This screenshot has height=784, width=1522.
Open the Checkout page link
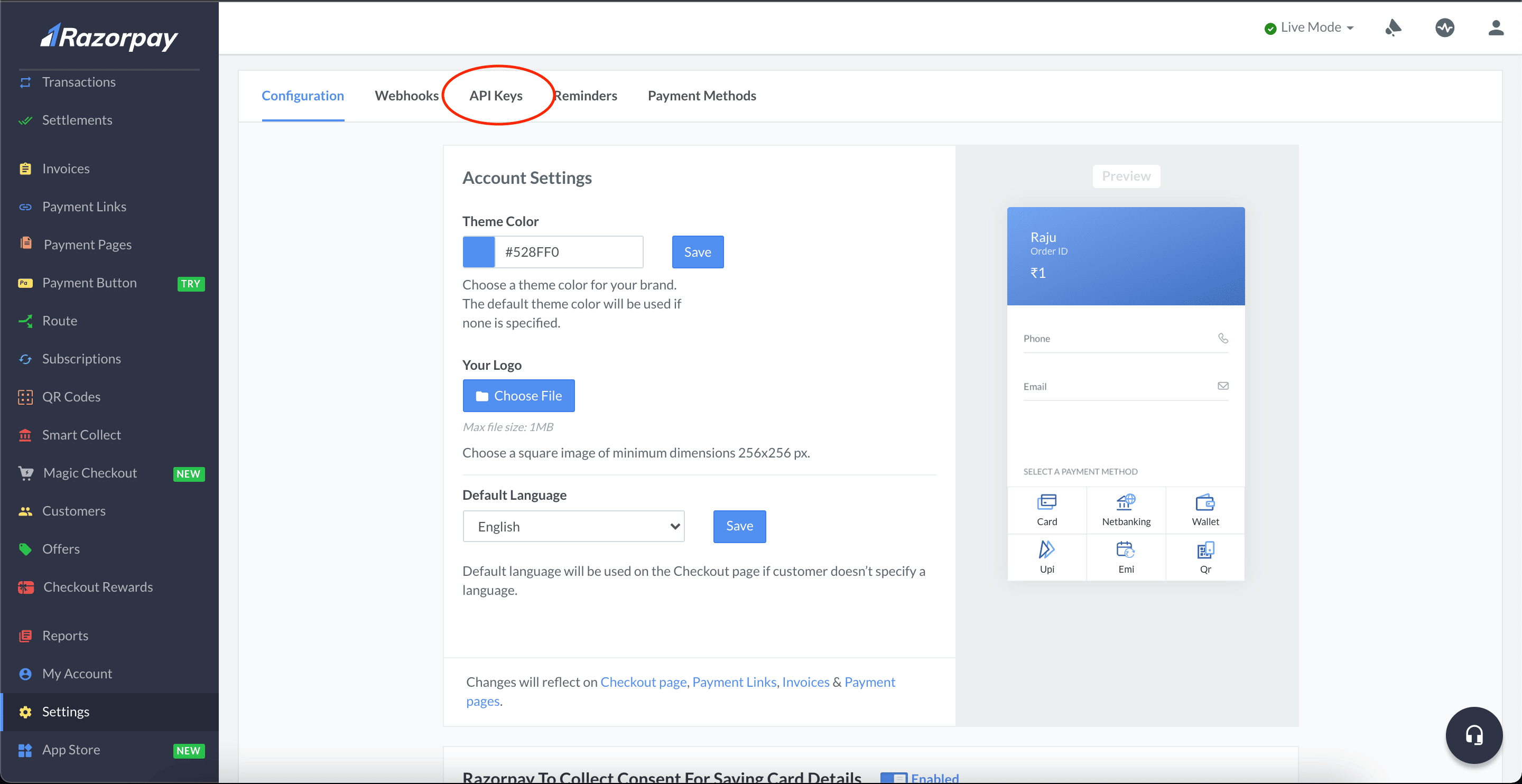(x=644, y=682)
